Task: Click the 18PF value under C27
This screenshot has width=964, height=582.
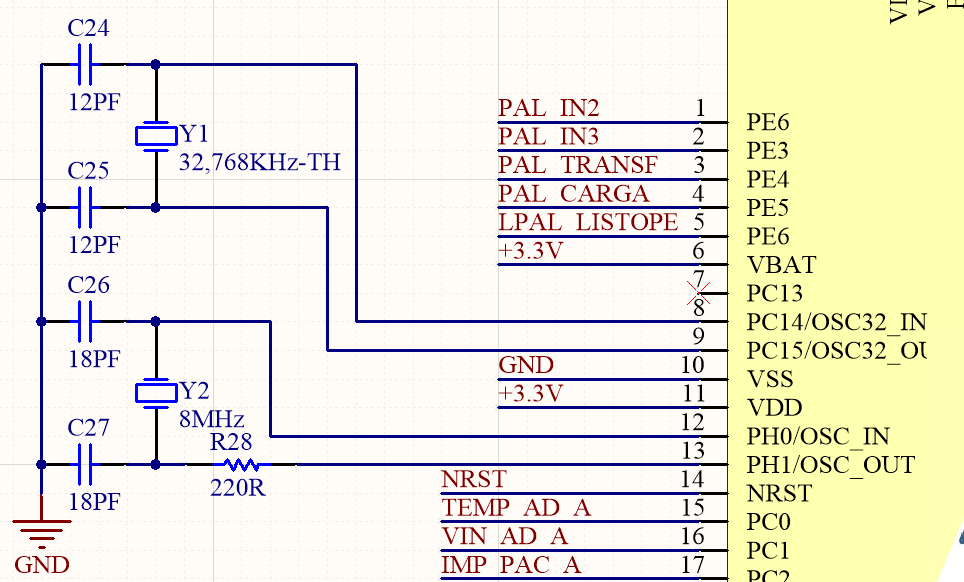Action: [x=94, y=501]
